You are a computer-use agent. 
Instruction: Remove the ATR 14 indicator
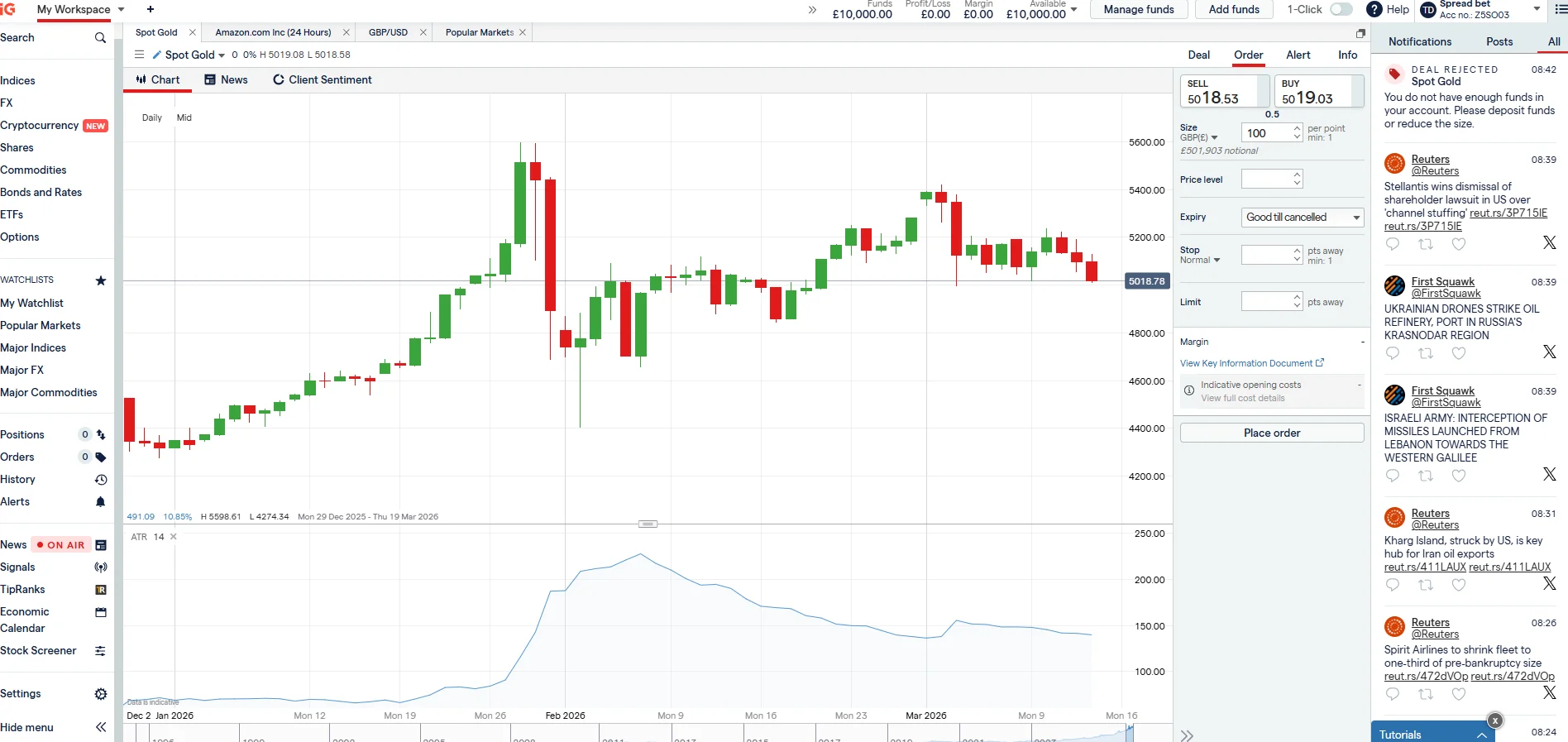tap(174, 537)
